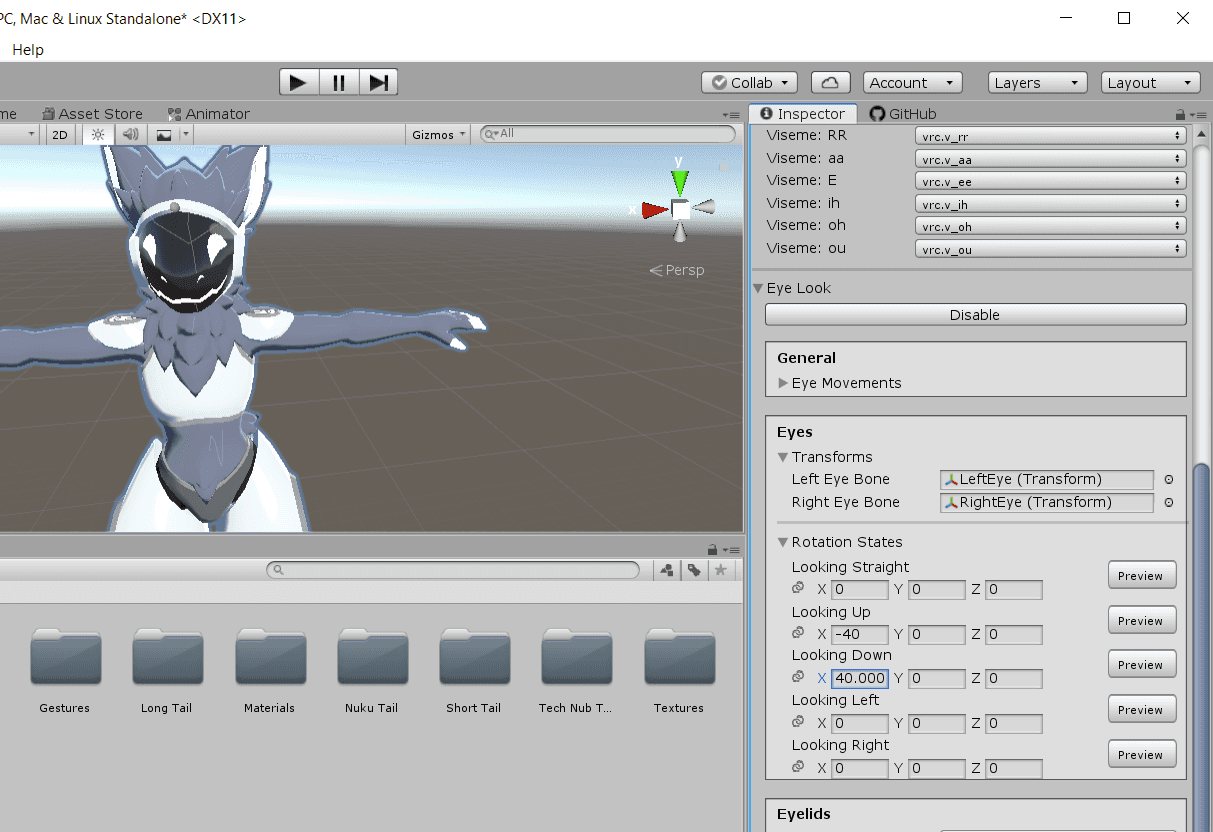Screen dimensions: 1213x832
Task: Toggle scene audio speaker icon
Action: 130,135
